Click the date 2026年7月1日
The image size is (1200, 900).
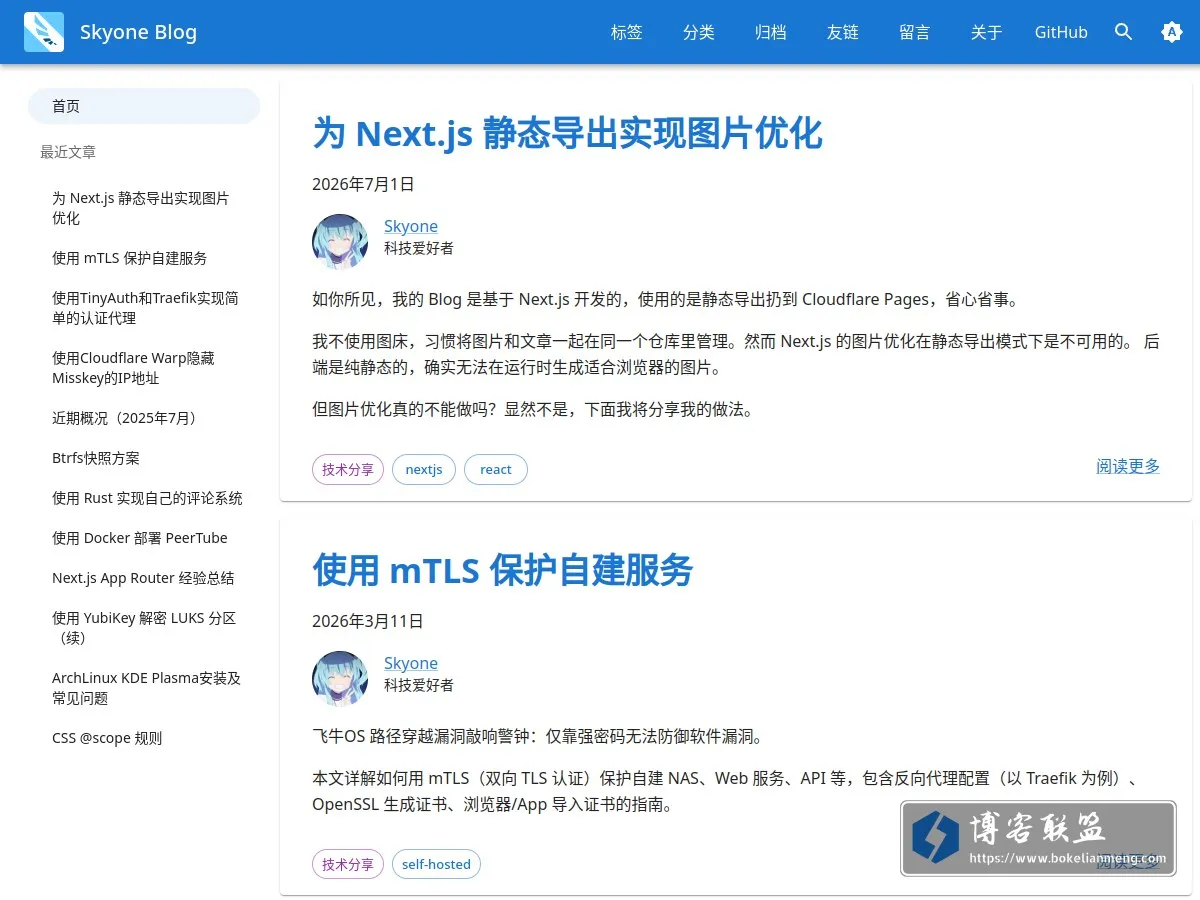click(363, 184)
